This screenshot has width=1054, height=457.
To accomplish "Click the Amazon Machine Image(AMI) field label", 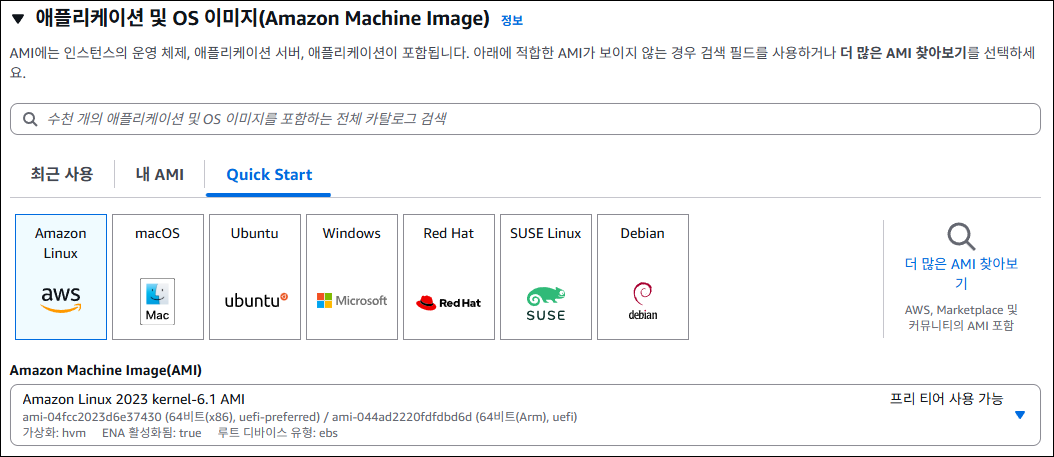I will click(106, 370).
